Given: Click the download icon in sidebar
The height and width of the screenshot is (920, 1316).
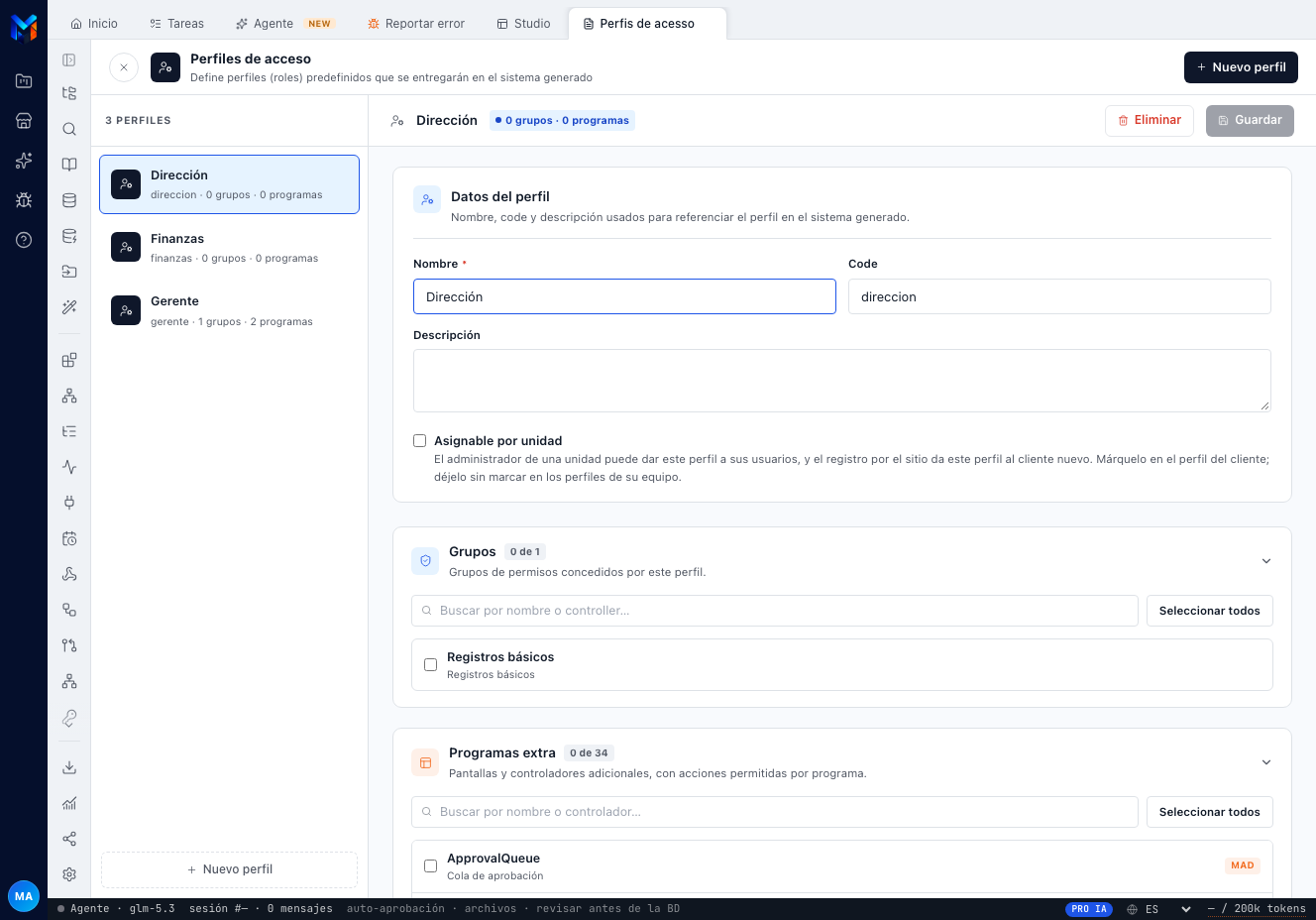Looking at the screenshot, I should [69, 767].
